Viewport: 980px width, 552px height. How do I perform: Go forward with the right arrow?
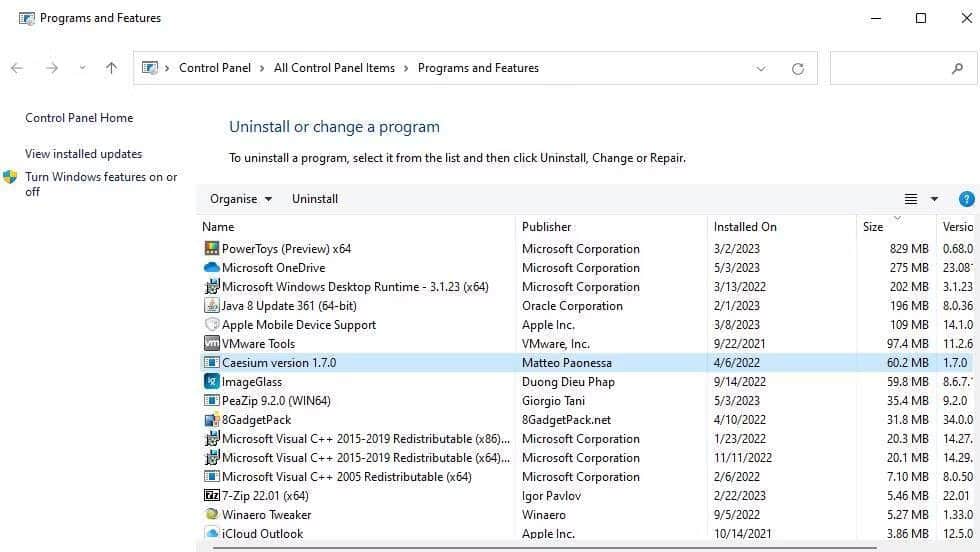[x=52, y=68]
